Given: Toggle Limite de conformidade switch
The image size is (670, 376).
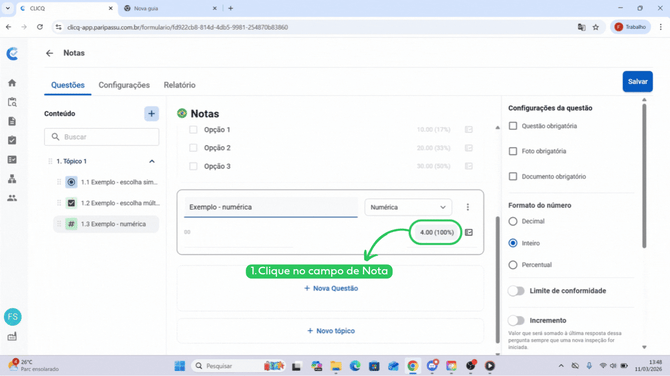Looking at the screenshot, I should click(516, 291).
